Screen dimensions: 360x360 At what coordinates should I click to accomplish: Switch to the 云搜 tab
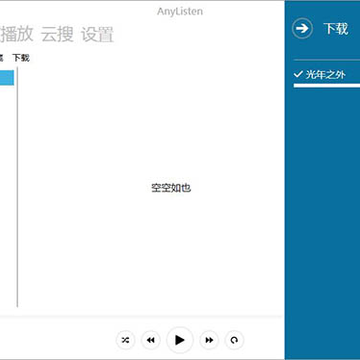tap(57, 35)
